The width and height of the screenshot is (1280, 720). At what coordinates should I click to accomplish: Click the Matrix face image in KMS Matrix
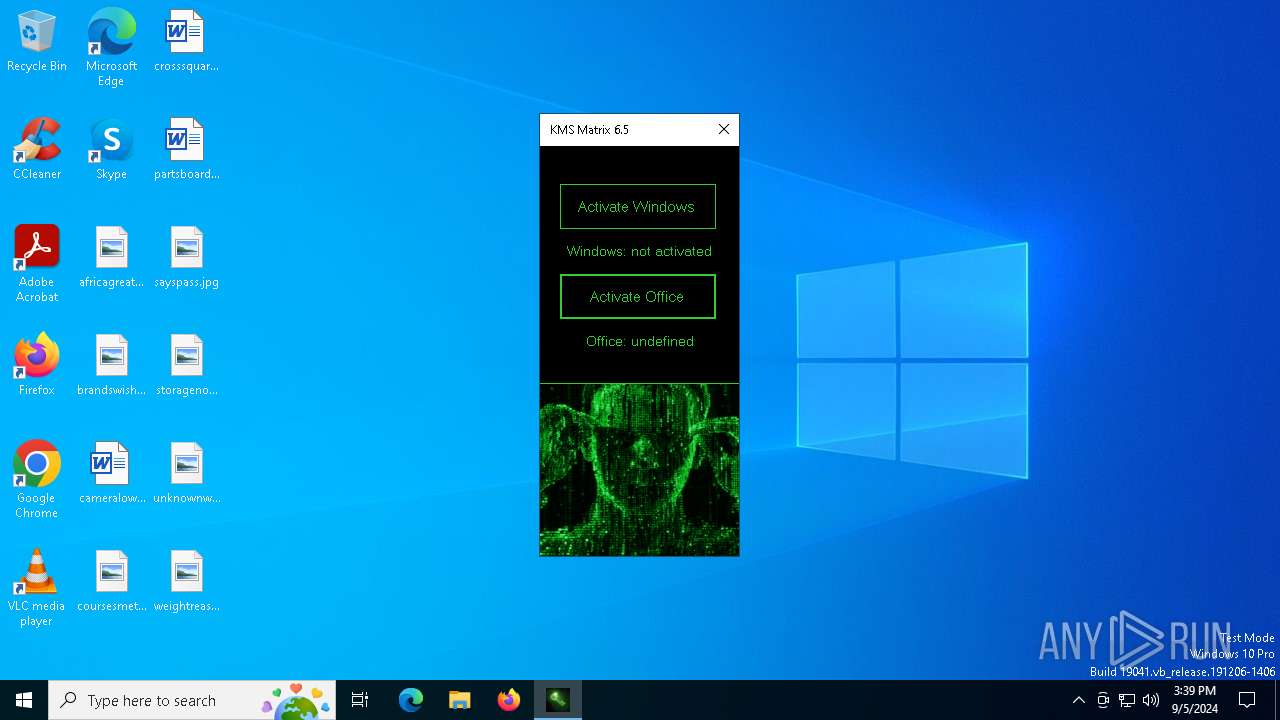click(639, 469)
